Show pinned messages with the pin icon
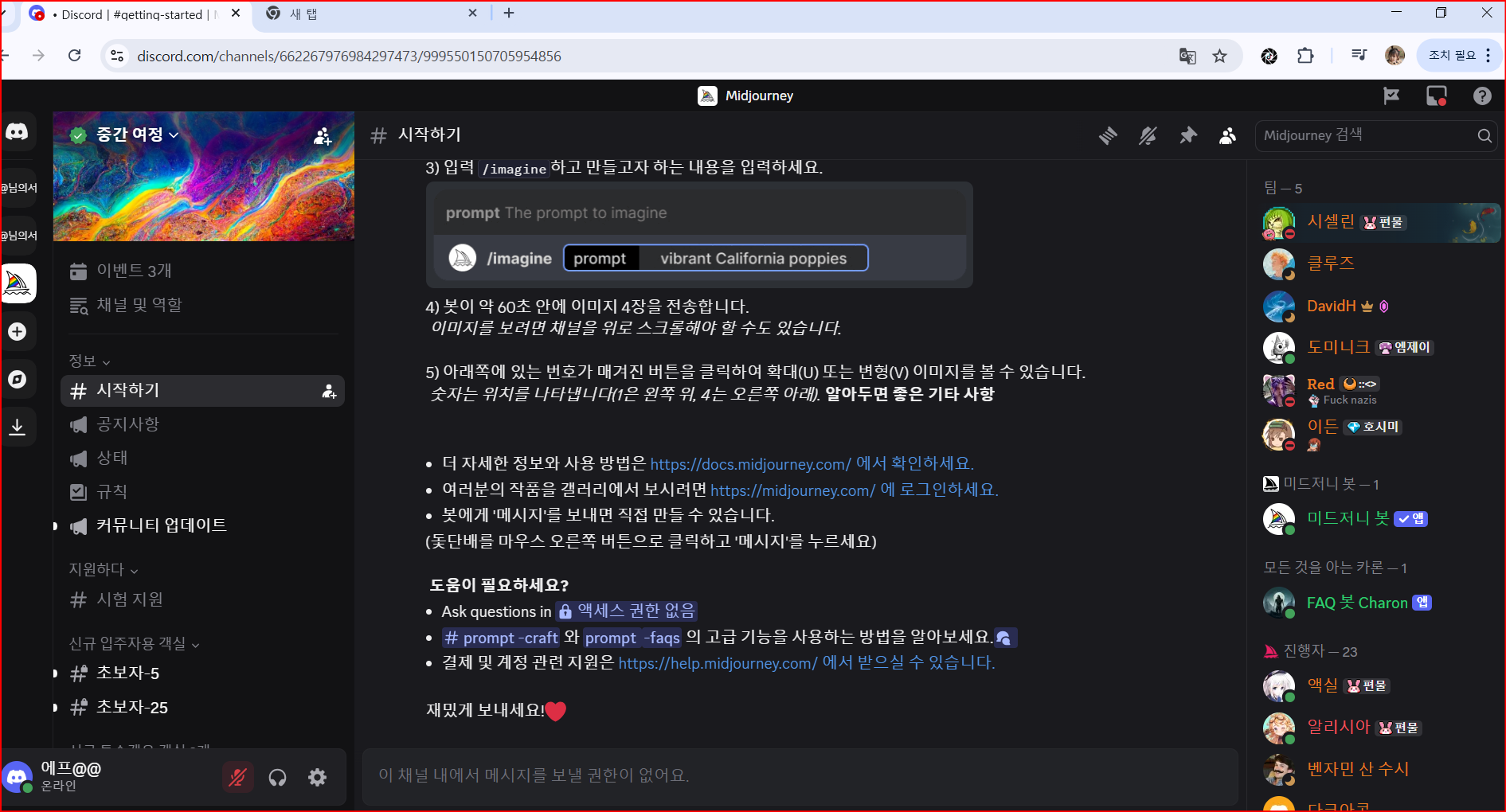Image resolution: width=1506 pixels, height=812 pixels. [x=1188, y=136]
